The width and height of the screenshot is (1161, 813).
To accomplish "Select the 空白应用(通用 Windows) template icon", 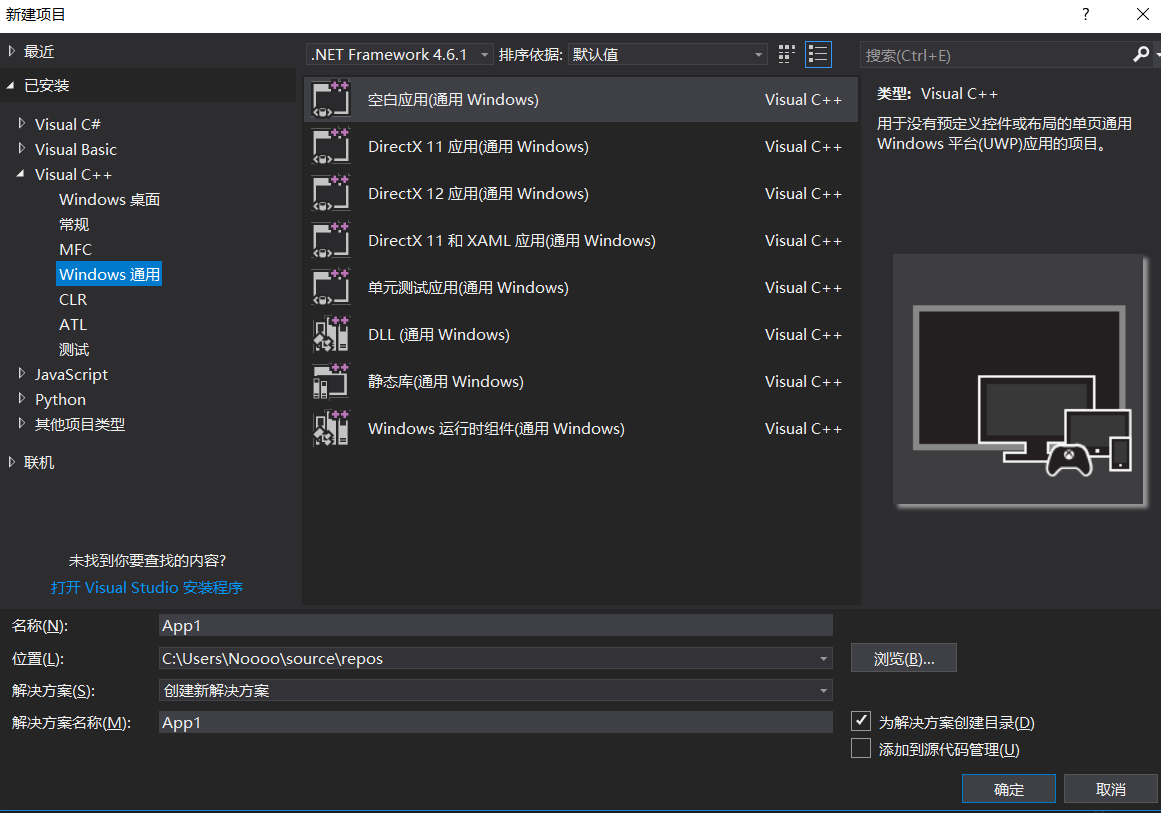I will [x=331, y=99].
